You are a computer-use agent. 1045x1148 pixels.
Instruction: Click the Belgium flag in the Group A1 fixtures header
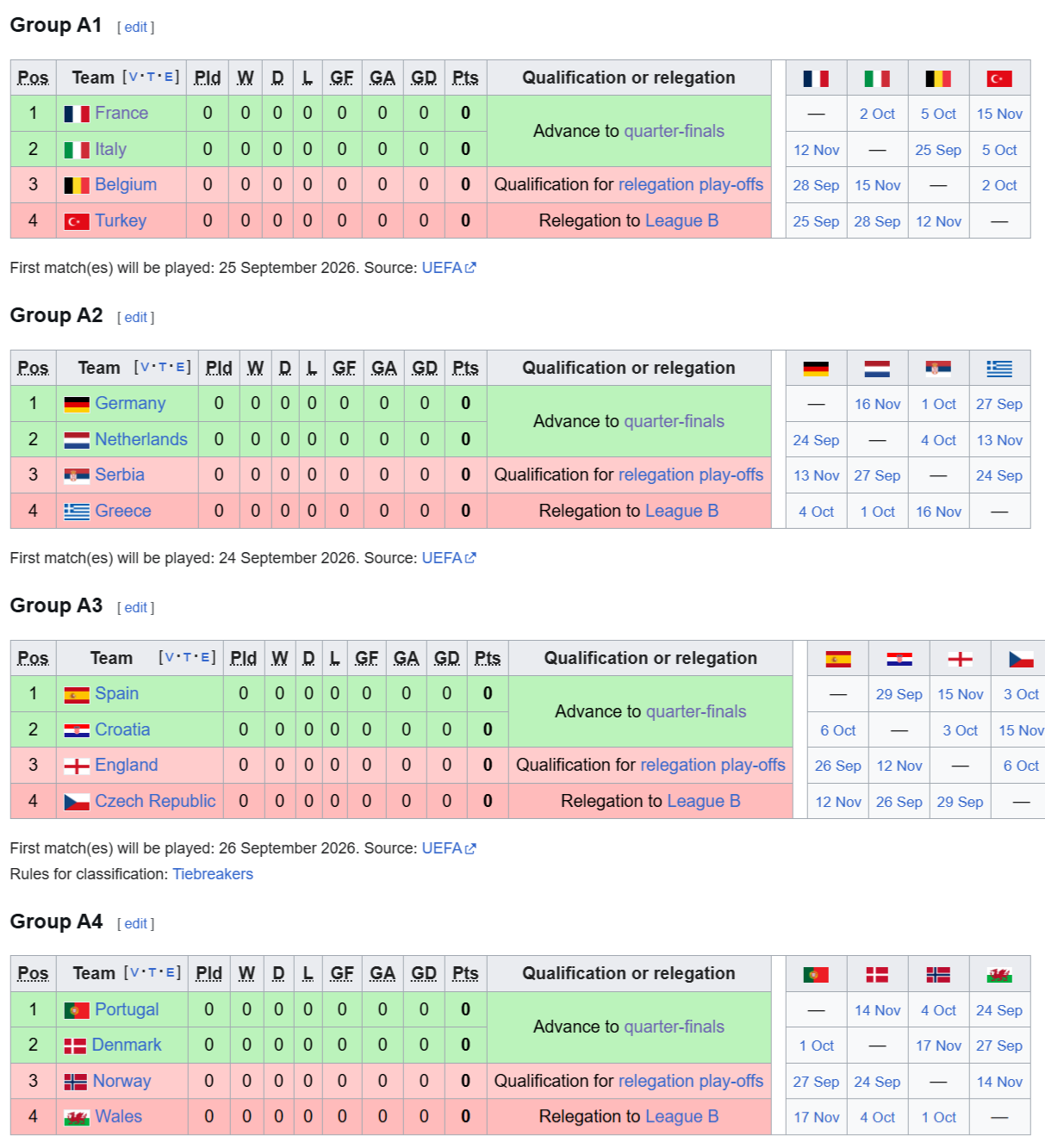(938, 78)
